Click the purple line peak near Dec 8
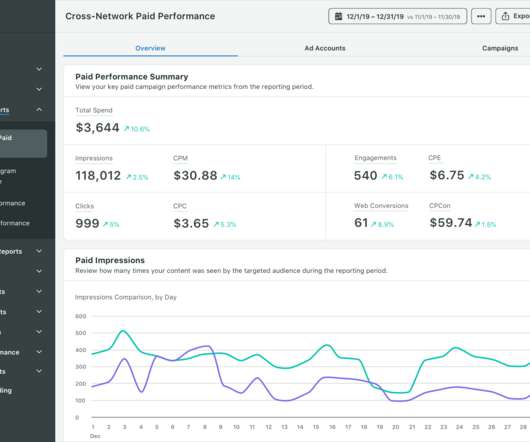This screenshot has width=530, height=442. click(207, 346)
